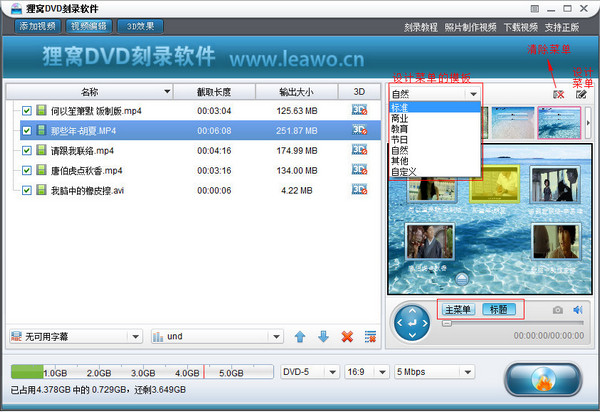Open the 刻录教程 link
The image size is (600, 412).
click(421, 27)
